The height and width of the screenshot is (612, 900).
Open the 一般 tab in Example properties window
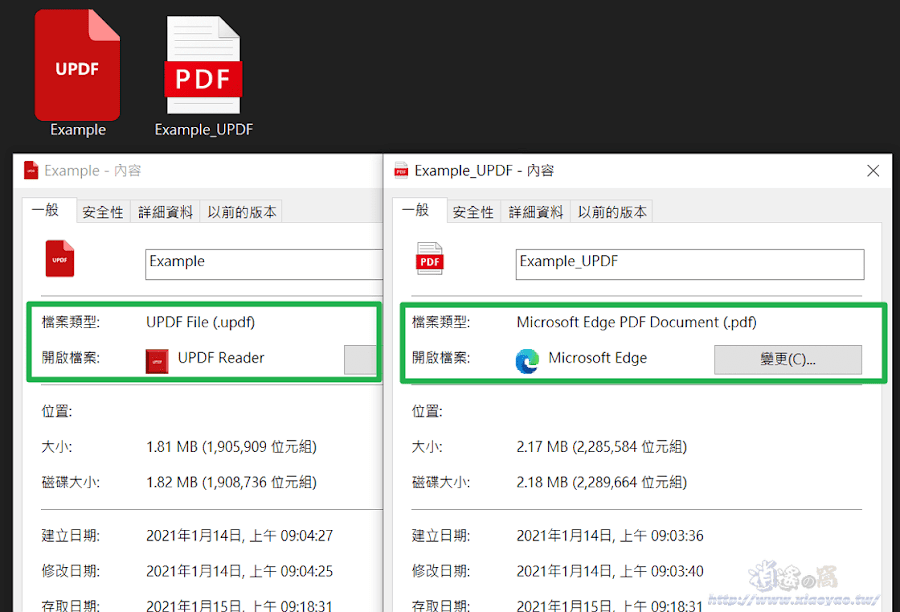coord(49,210)
